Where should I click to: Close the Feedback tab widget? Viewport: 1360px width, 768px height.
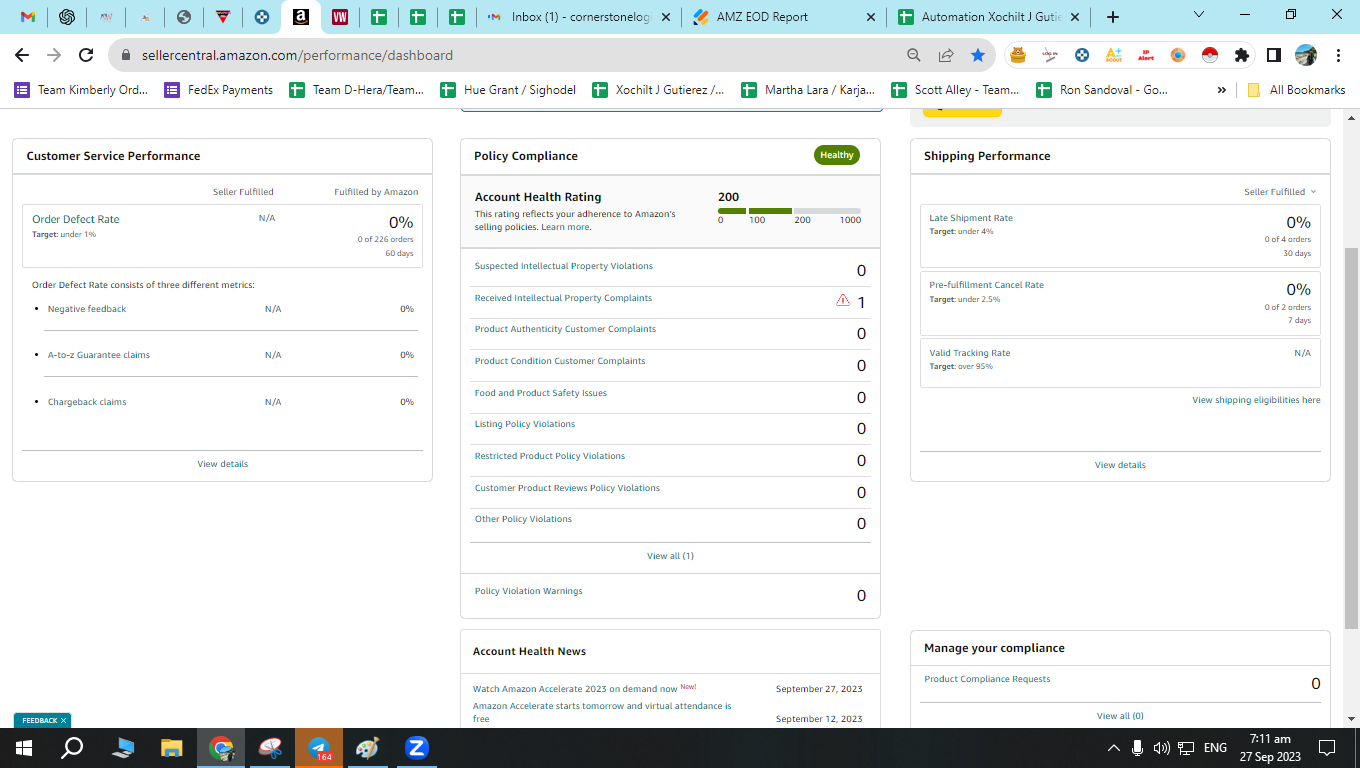coord(63,720)
